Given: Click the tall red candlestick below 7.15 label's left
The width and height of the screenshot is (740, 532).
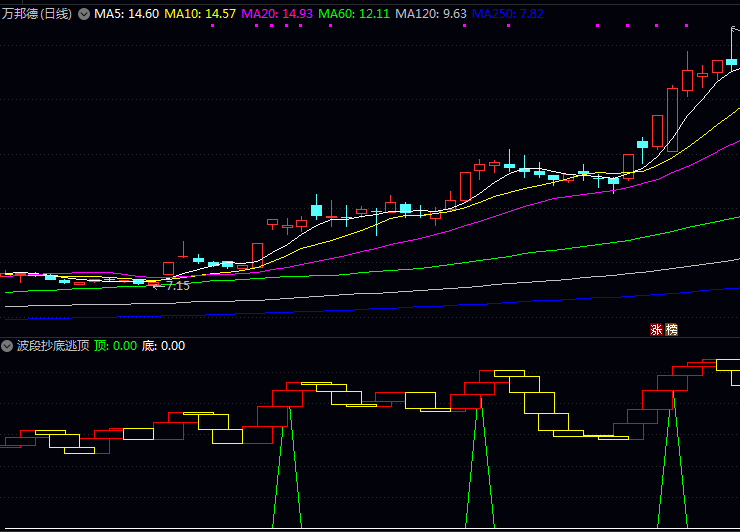Looking at the screenshot, I should click(x=168, y=268).
